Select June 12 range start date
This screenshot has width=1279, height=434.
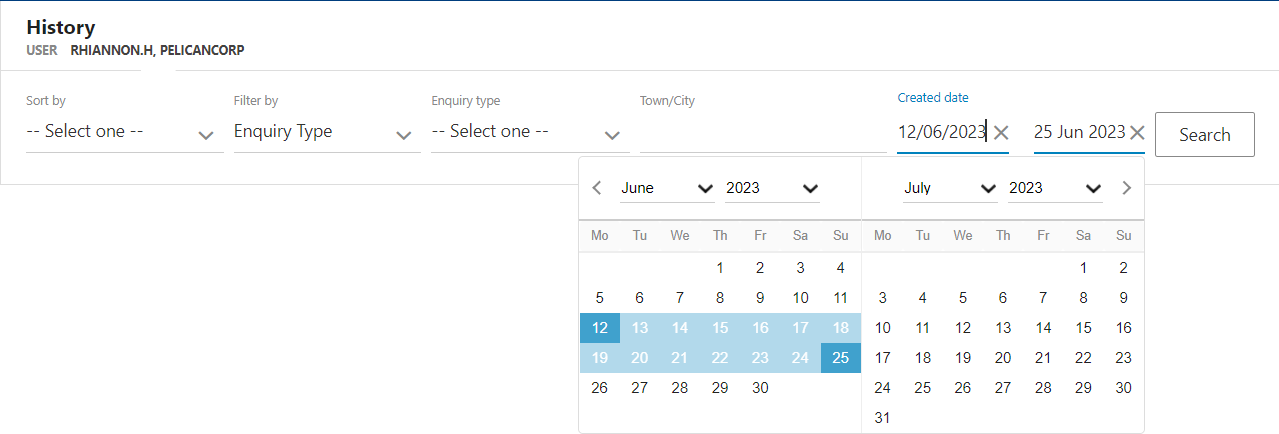tap(600, 328)
